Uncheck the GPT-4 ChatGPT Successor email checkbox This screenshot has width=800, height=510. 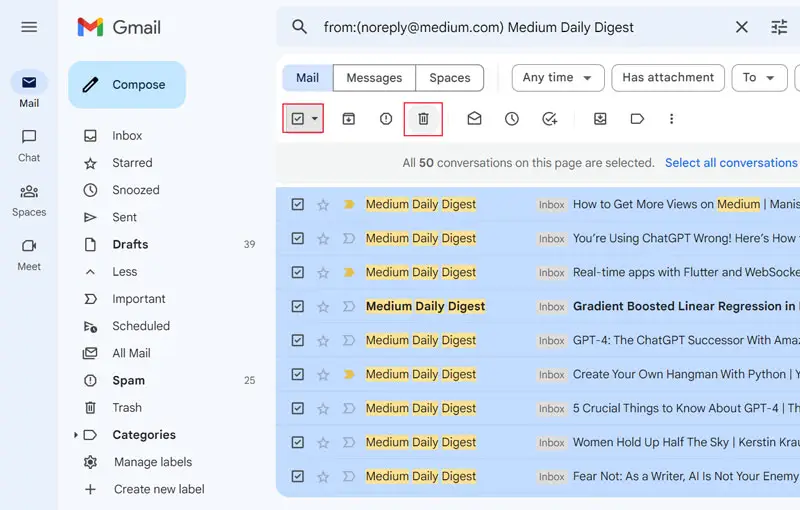[297, 341]
